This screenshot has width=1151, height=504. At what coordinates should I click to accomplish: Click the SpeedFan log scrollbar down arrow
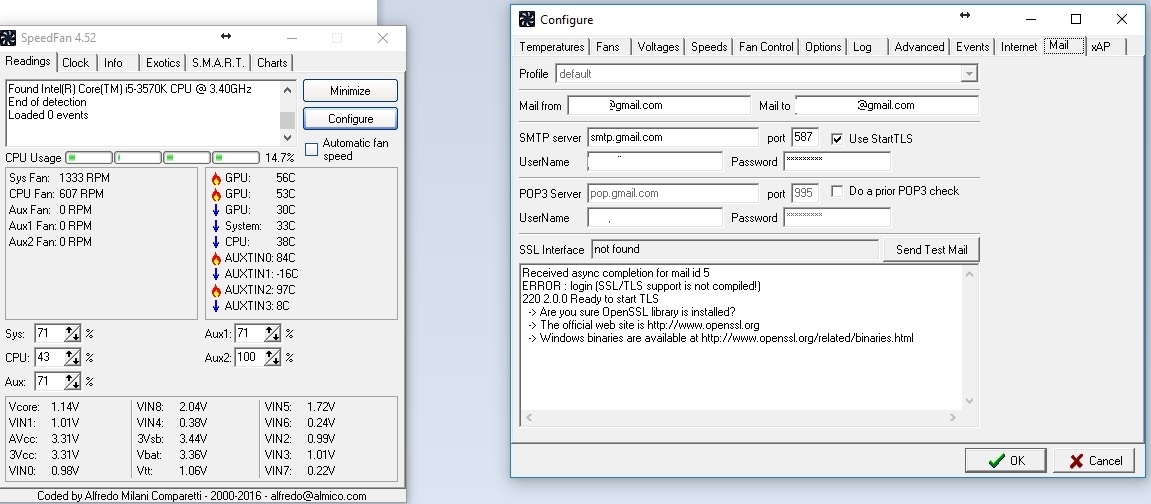(287, 137)
